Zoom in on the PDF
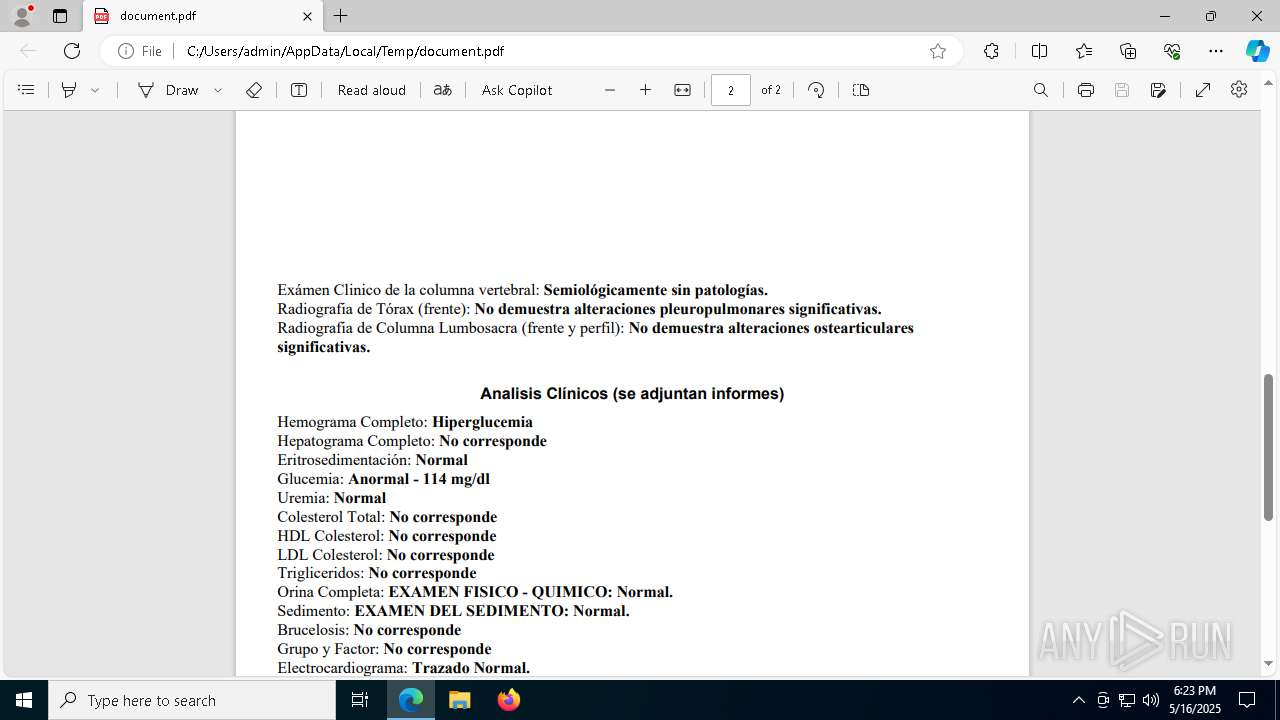1280x720 pixels. coord(646,90)
